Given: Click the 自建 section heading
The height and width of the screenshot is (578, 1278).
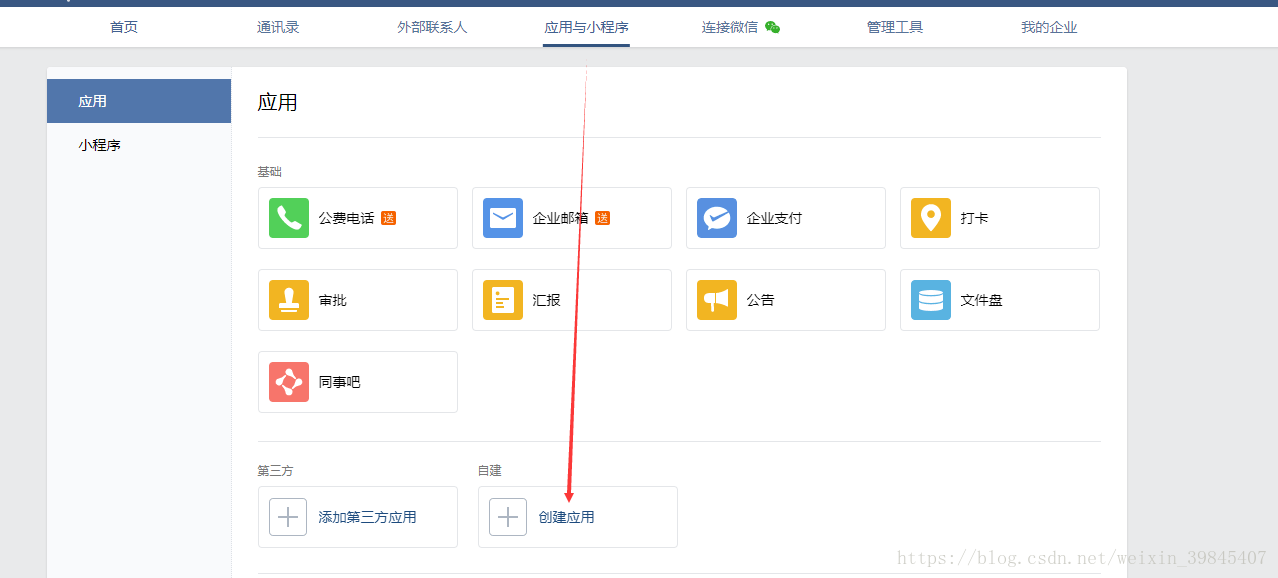Looking at the screenshot, I should point(489,470).
